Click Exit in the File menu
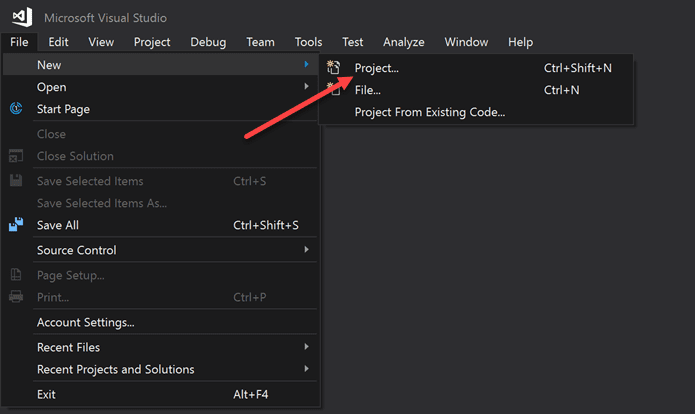Screen dimensions: 696x414 point(48,395)
